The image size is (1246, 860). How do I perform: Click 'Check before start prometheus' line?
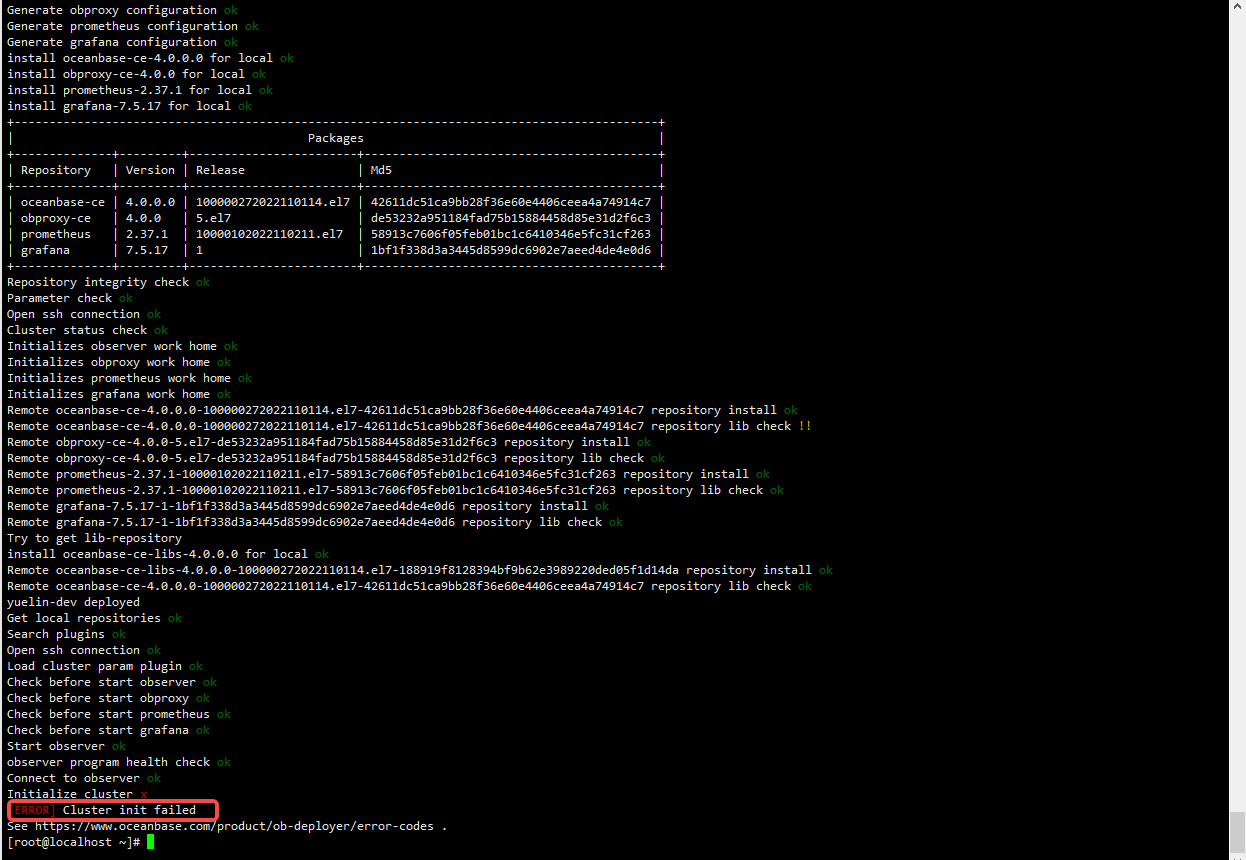[x=119, y=714]
